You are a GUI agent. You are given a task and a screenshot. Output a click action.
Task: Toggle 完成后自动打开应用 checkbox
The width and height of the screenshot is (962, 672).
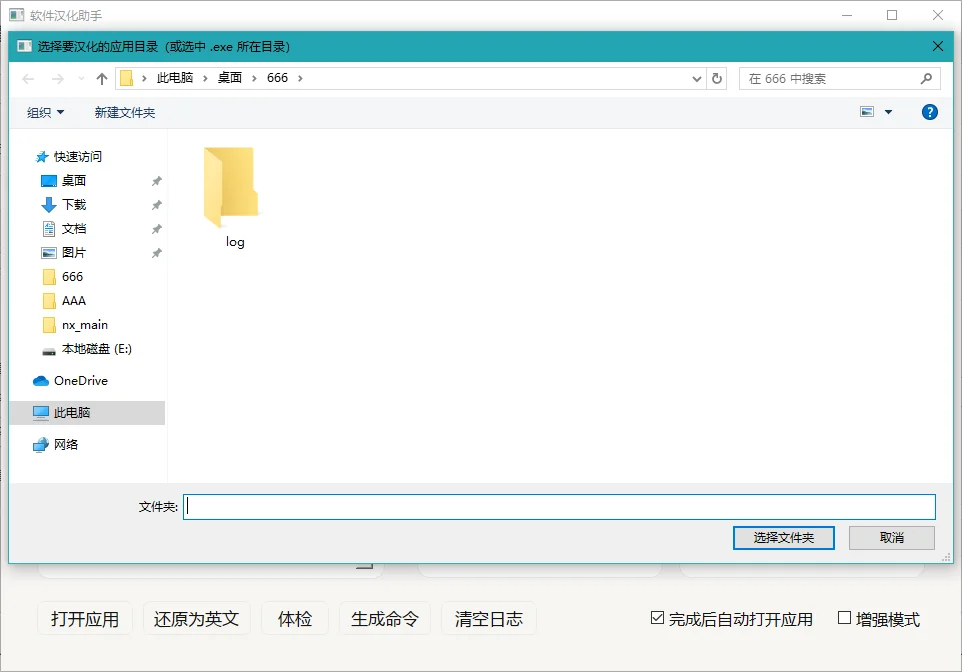(657, 618)
